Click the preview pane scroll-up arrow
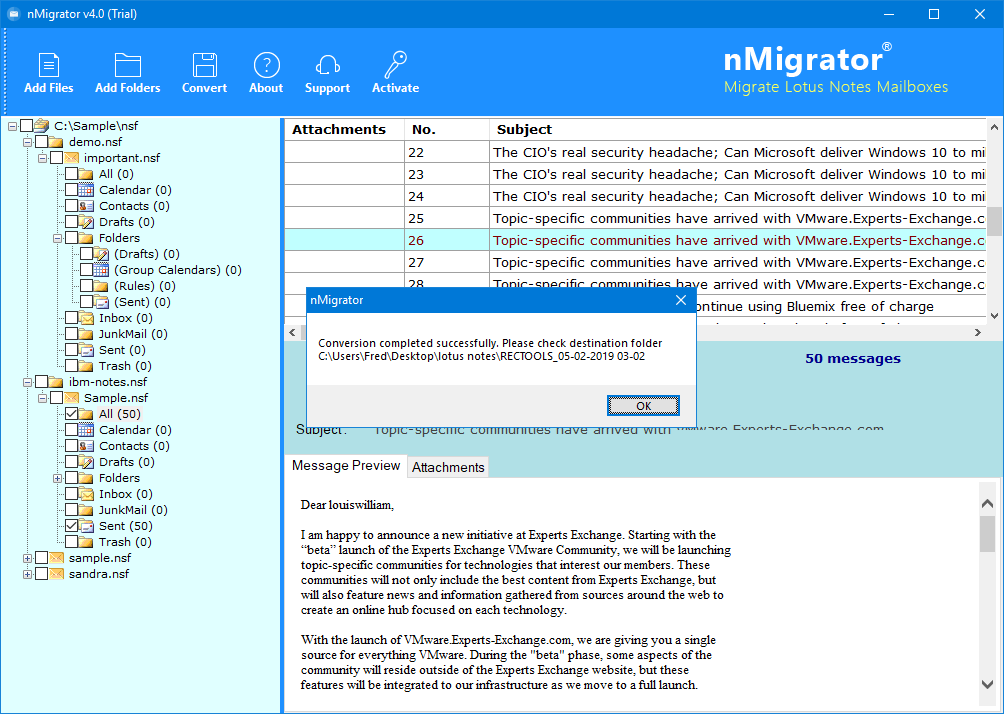The width and height of the screenshot is (1004, 714). coord(987,504)
